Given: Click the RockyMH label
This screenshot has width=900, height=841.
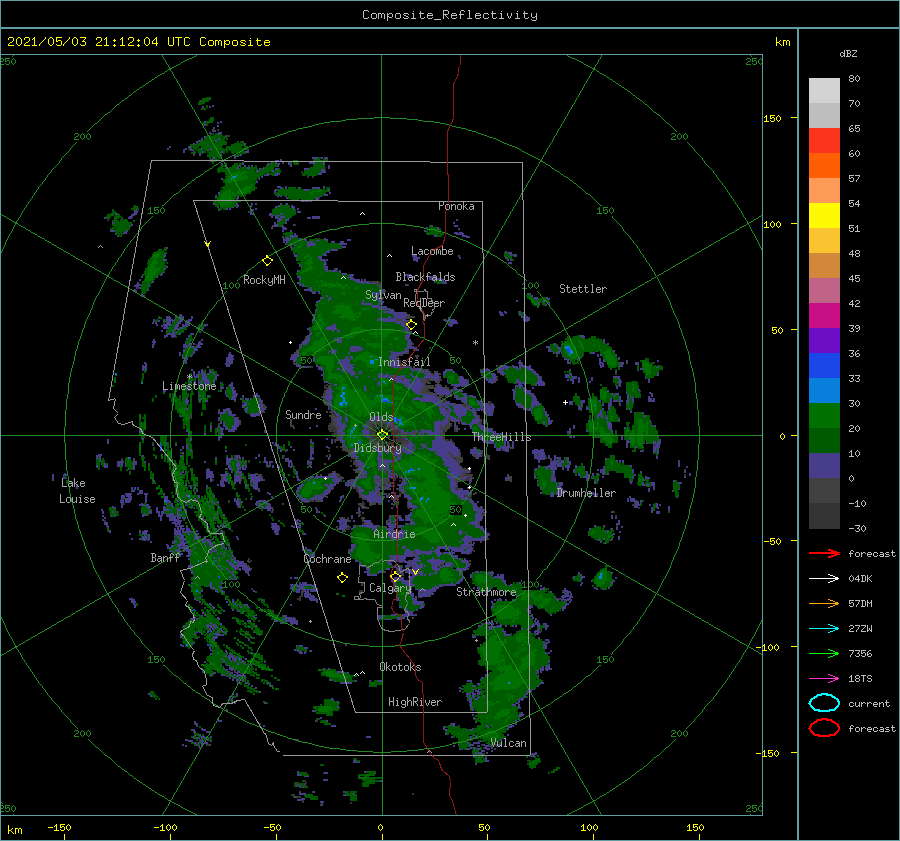Looking at the screenshot, I should (264, 280).
